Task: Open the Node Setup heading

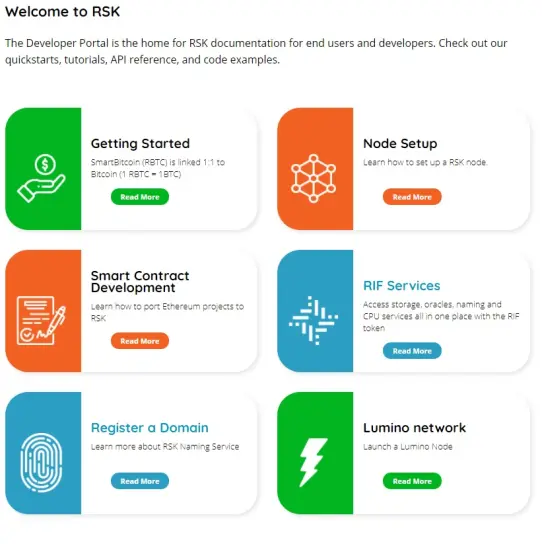Action: pyautogui.click(x=400, y=144)
